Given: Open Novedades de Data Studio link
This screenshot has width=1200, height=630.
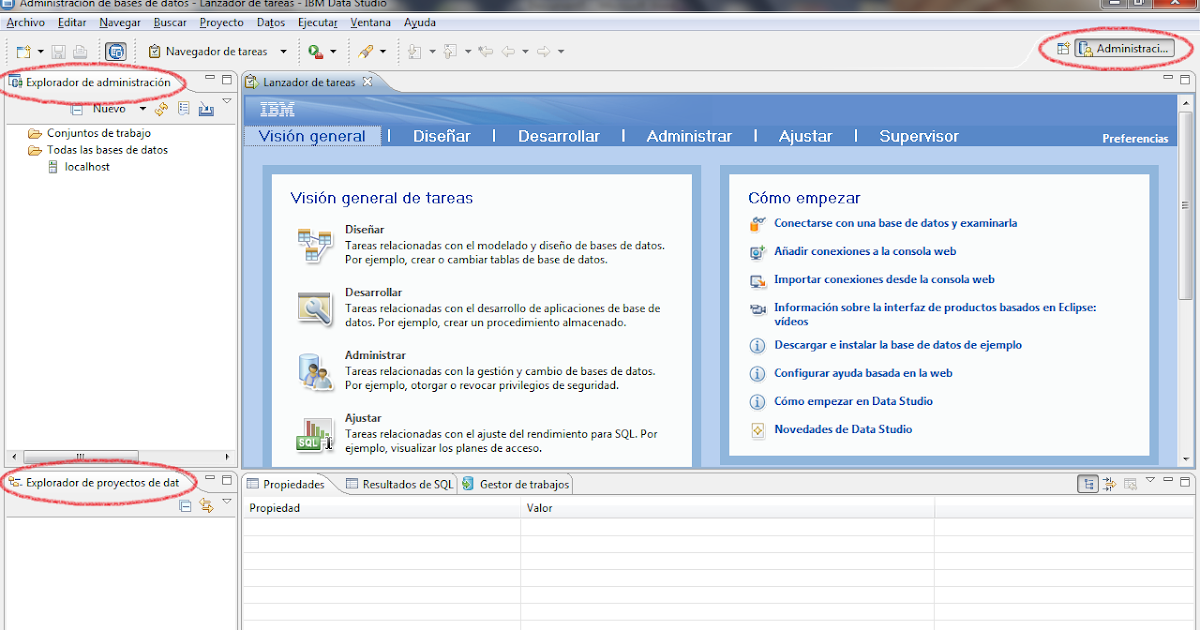Looking at the screenshot, I should (843, 429).
